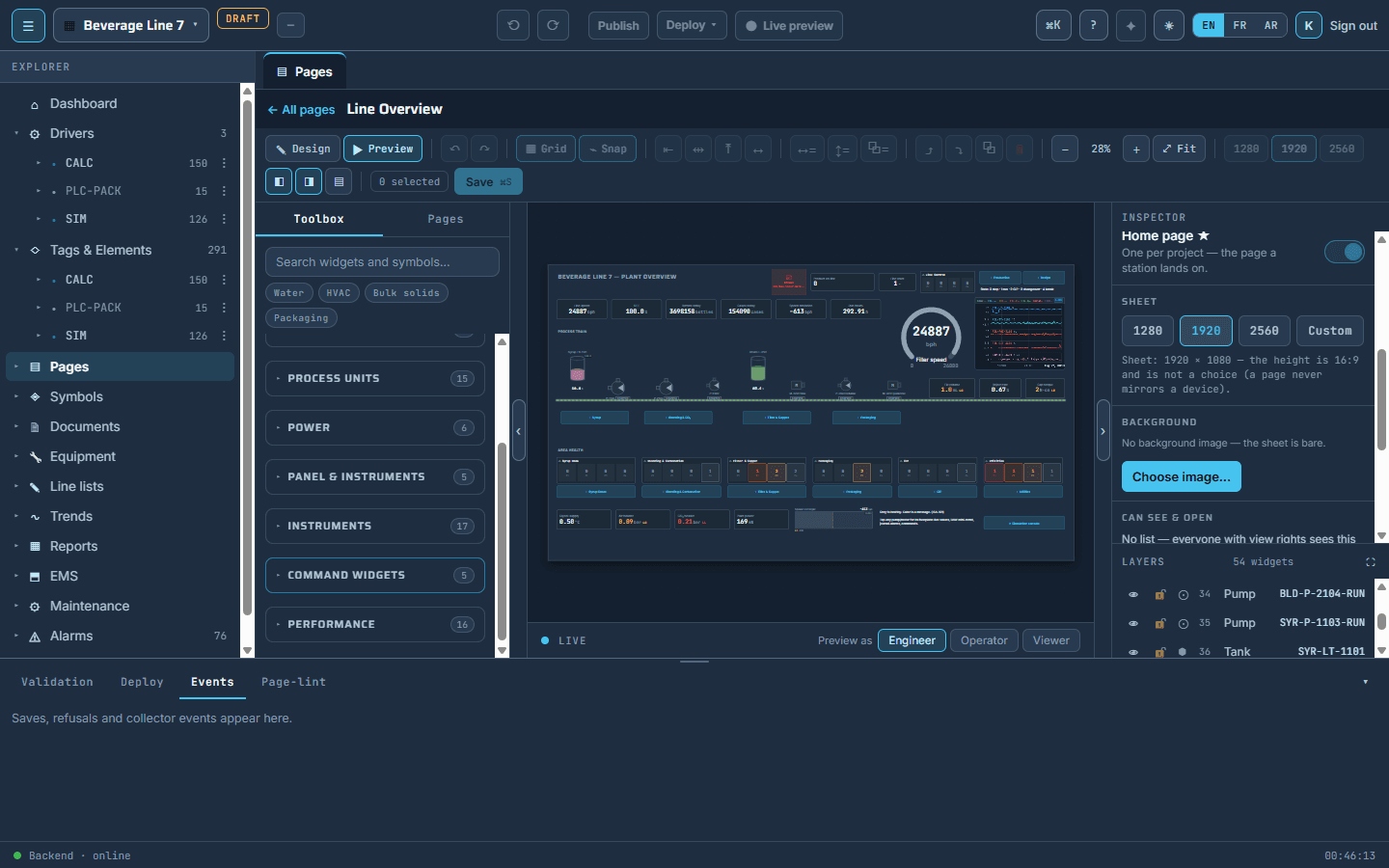Click the zoom in plus button
The width and height of the screenshot is (1389, 868).
pyautogui.click(x=1136, y=149)
